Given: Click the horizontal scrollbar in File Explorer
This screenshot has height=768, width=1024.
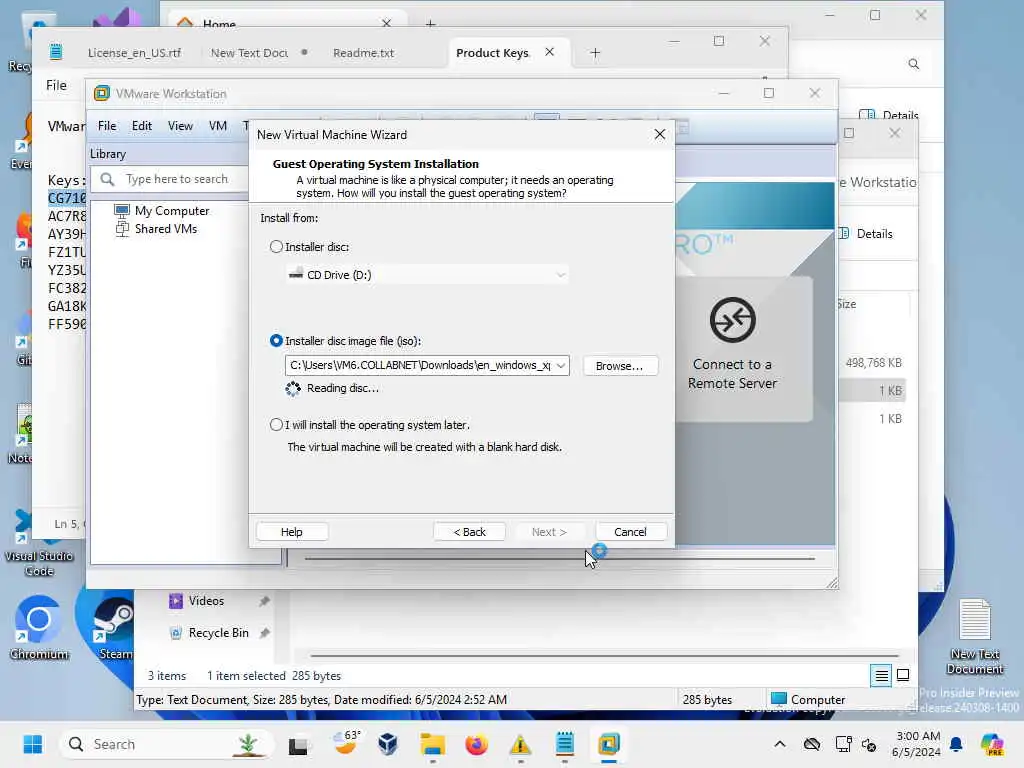Looking at the screenshot, I should pyautogui.click(x=604, y=655).
